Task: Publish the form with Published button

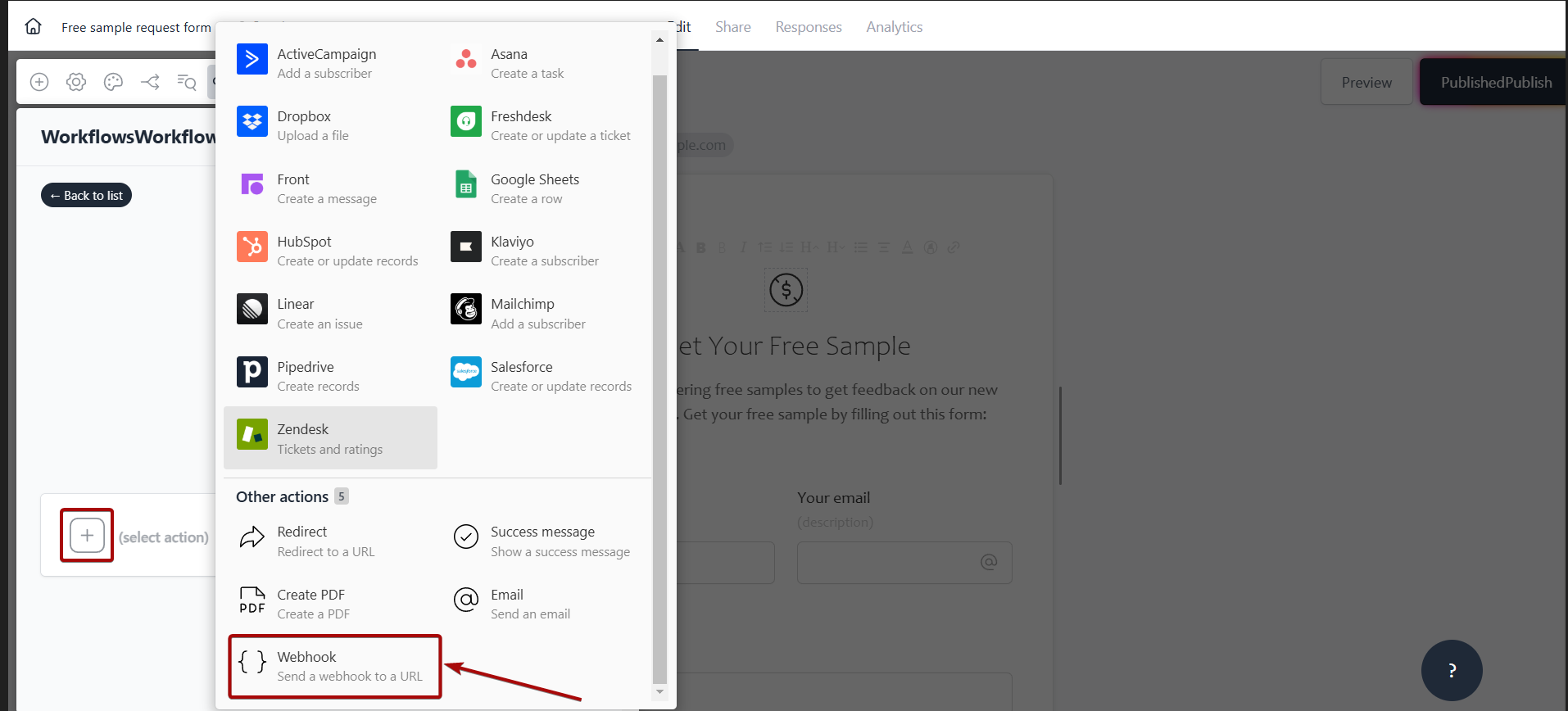Action: coord(1495,82)
